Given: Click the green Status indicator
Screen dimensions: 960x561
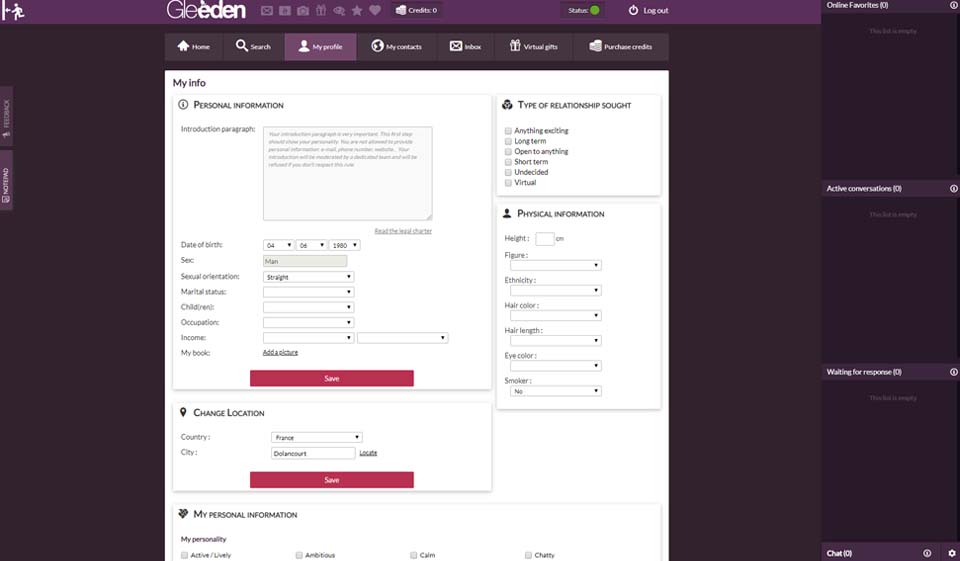Looking at the screenshot, I should (594, 10).
